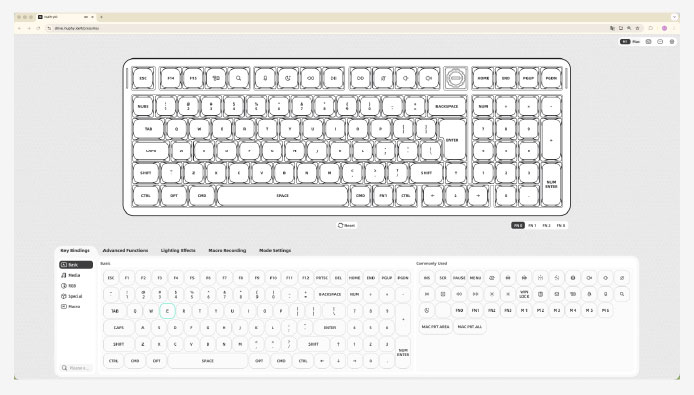The width and height of the screenshot is (694, 395).
Task: Select the SPACE bar on keyboard diagram
Action: [x=282, y=195]
